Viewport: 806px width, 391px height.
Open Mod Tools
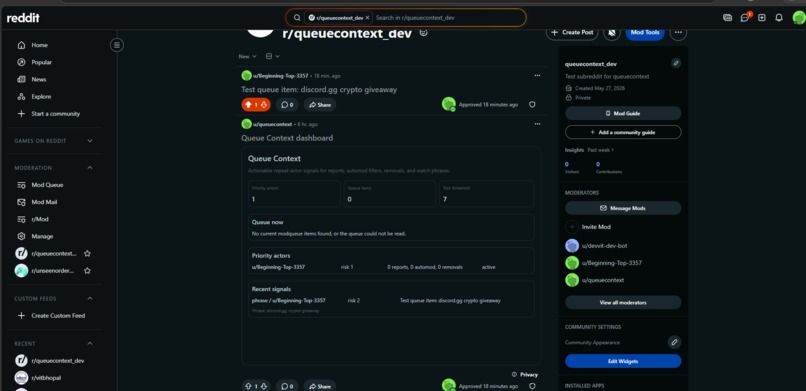pyautogui.click(x=645, y=32)
